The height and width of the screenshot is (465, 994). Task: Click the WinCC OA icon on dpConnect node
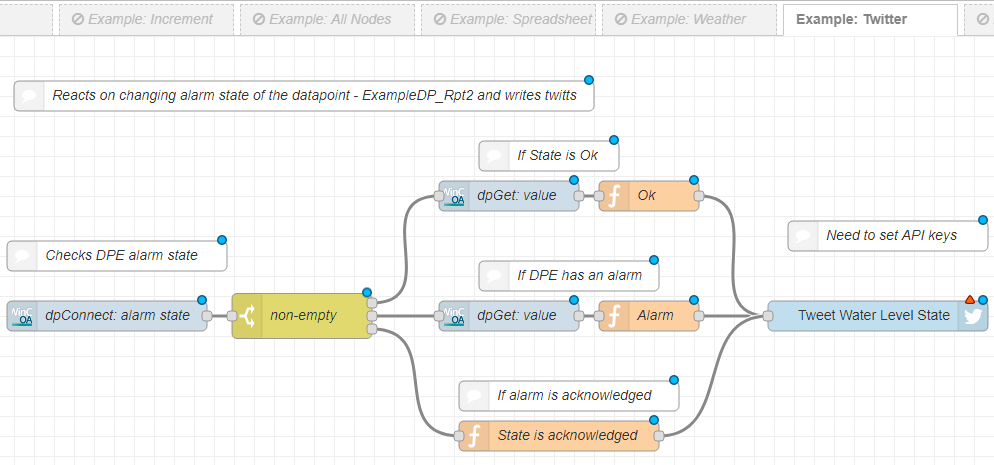(x=22, y=316)
